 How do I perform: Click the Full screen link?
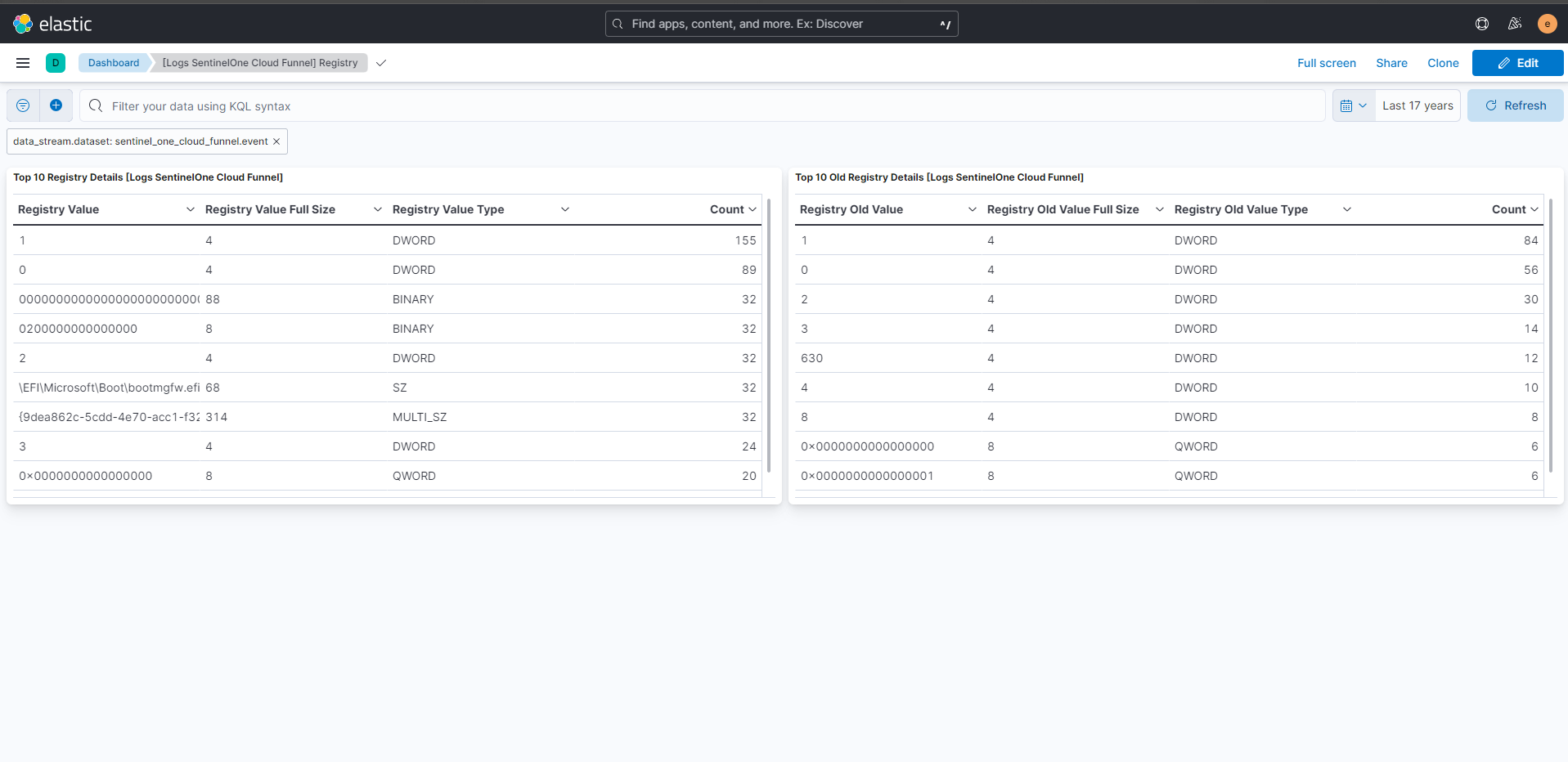point(1326,63)
